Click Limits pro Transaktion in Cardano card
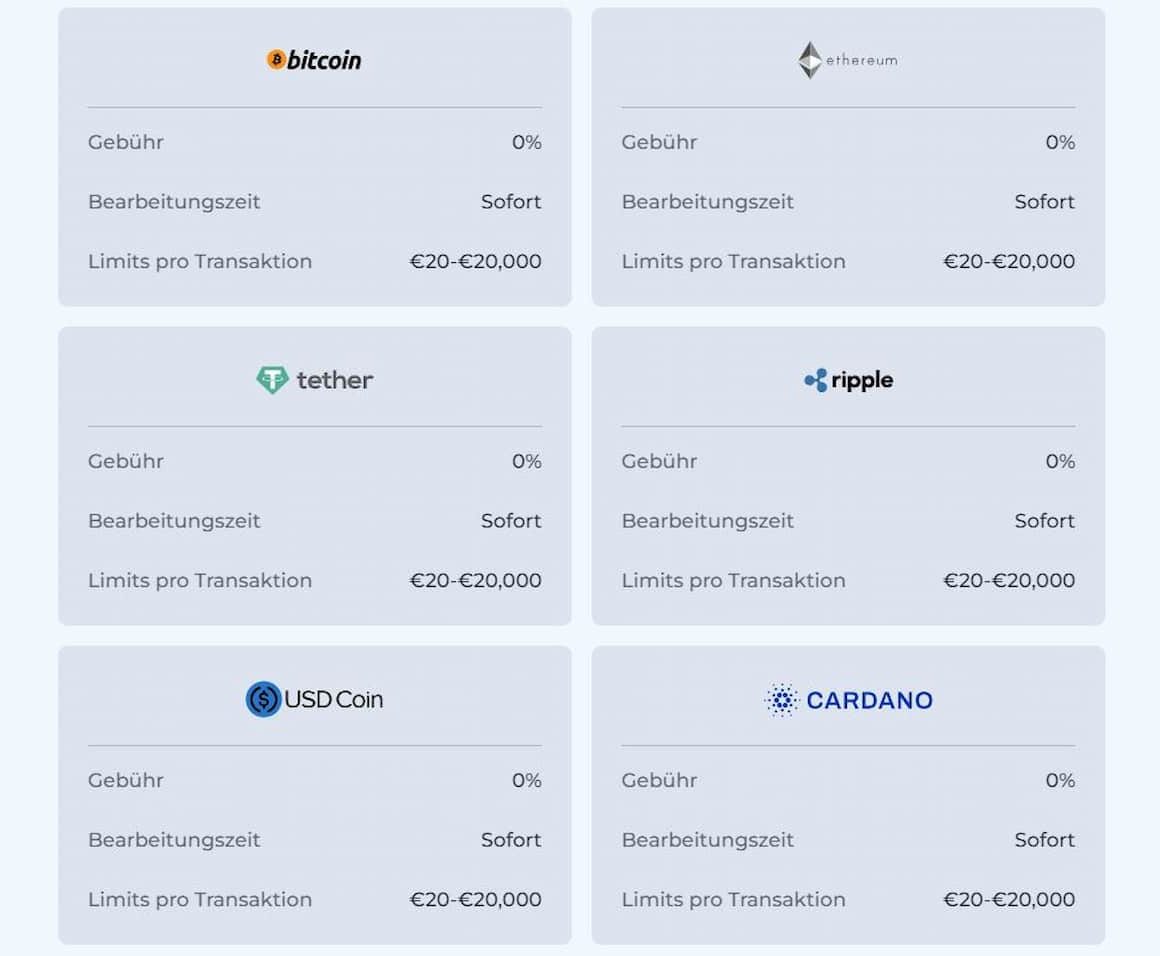Viewport: 1160px width, 956px height. point(733,900)
